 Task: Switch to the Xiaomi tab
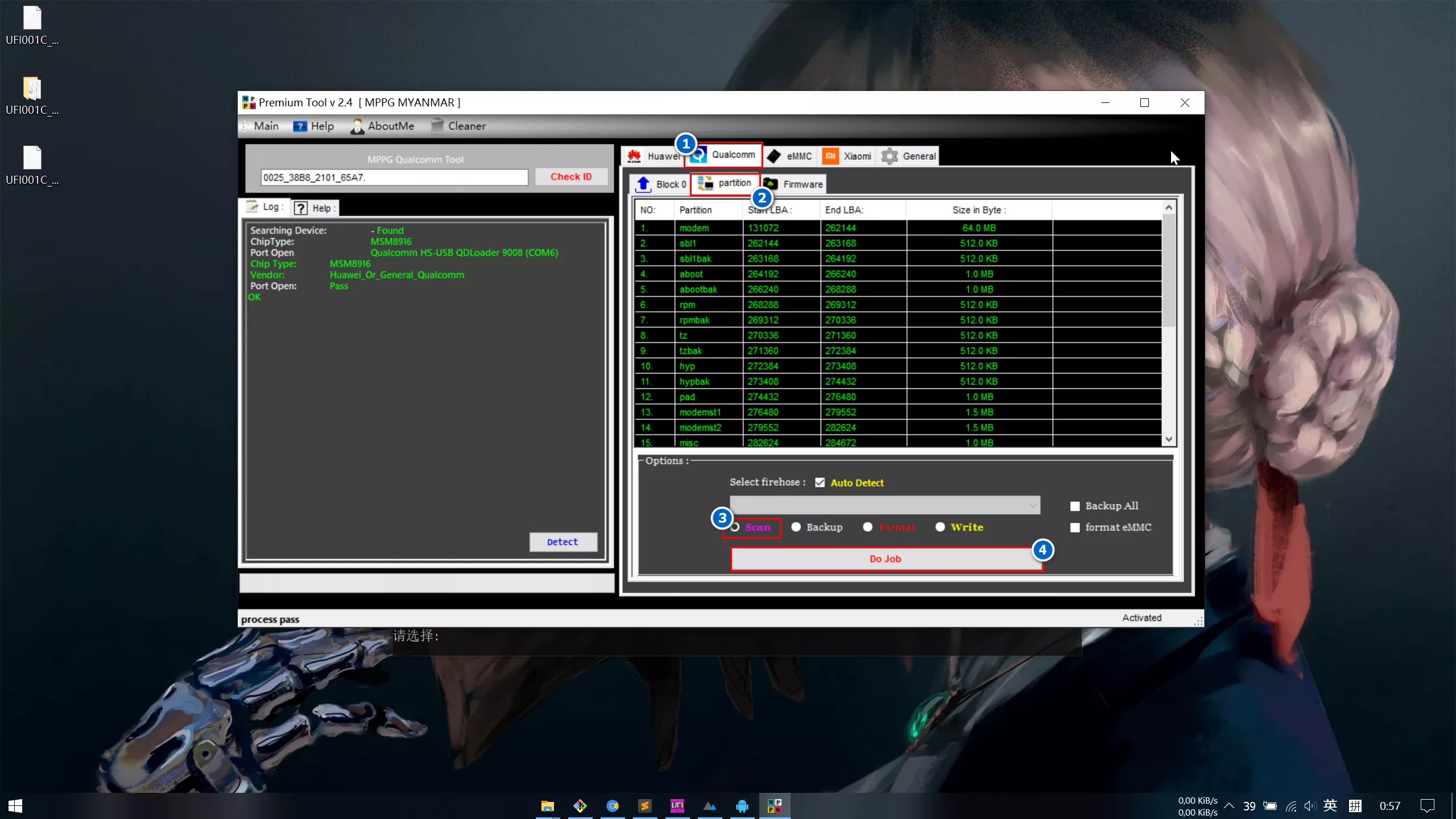point(847,156)
